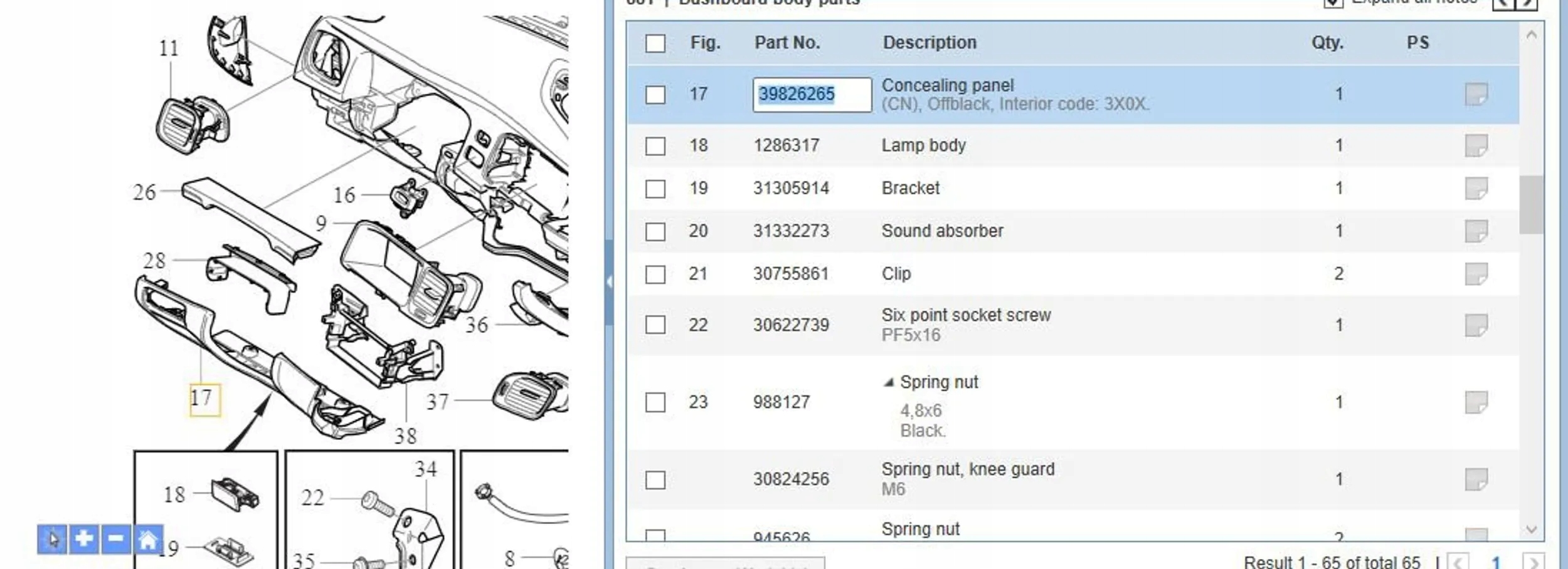
Task: Zoom out of diagram with minus icon
Action: pos(116,539)
